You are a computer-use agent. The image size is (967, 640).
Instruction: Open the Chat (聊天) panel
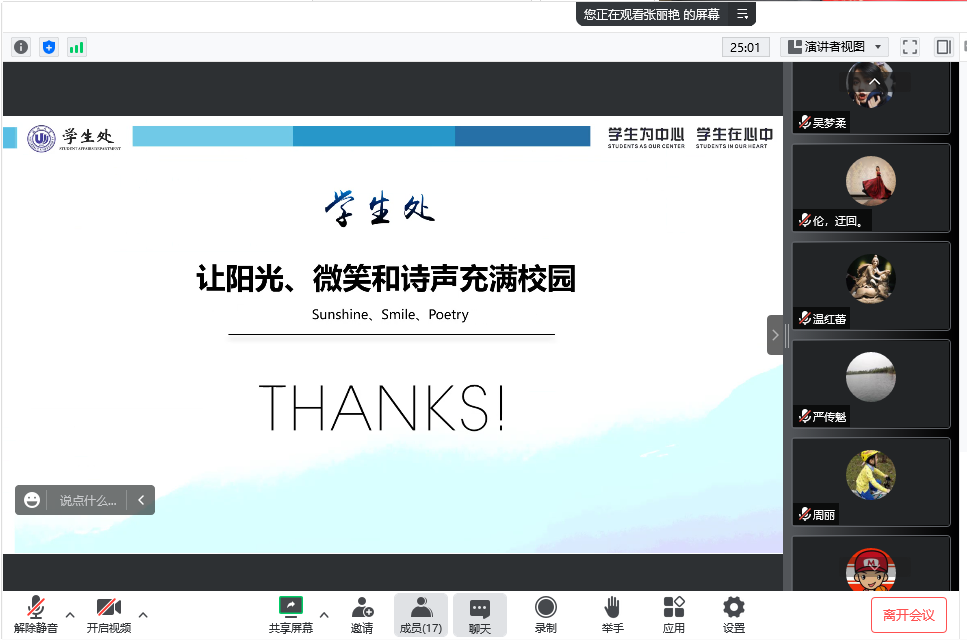[480, 615]
